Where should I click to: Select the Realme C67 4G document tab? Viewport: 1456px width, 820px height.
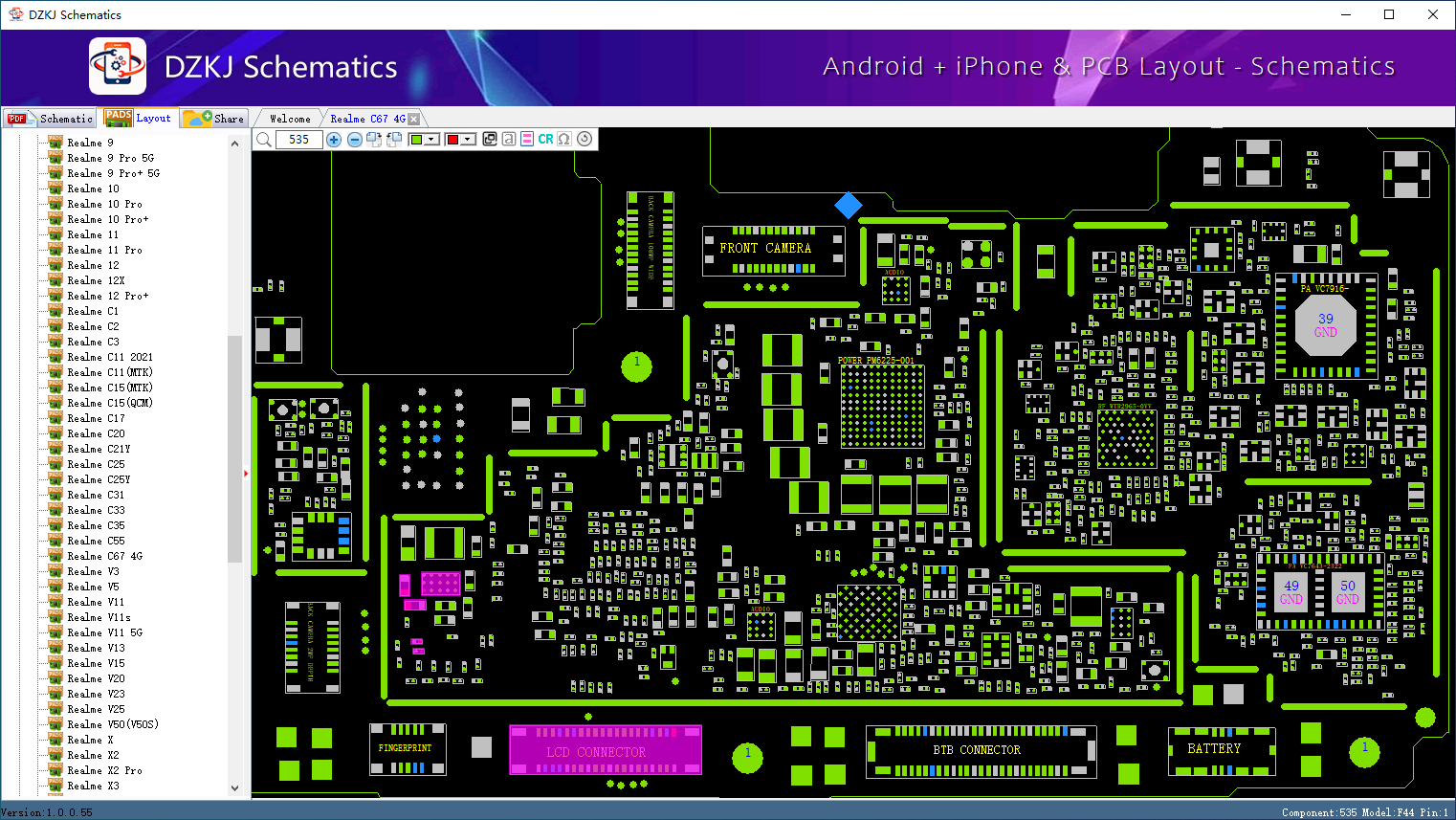(367, 119)
